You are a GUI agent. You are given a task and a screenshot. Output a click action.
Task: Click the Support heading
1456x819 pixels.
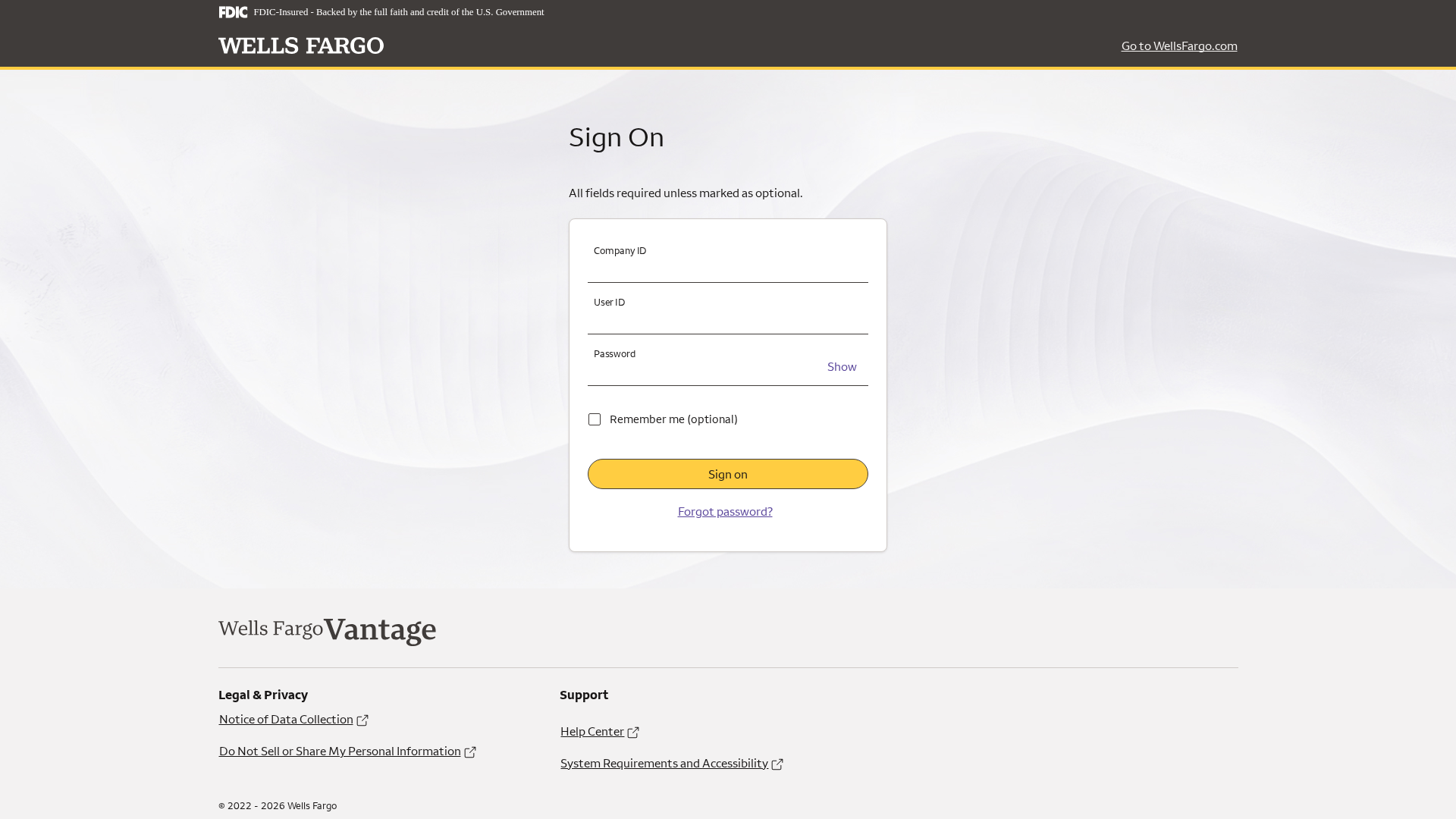tap(584, 695)
